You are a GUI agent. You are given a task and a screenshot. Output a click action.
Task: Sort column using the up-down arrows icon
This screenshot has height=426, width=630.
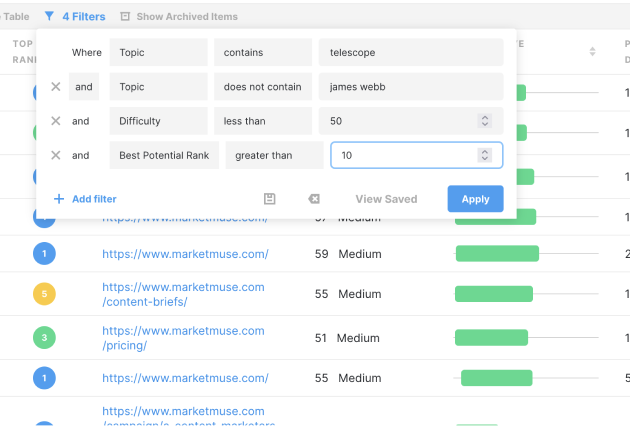(592, 51)
